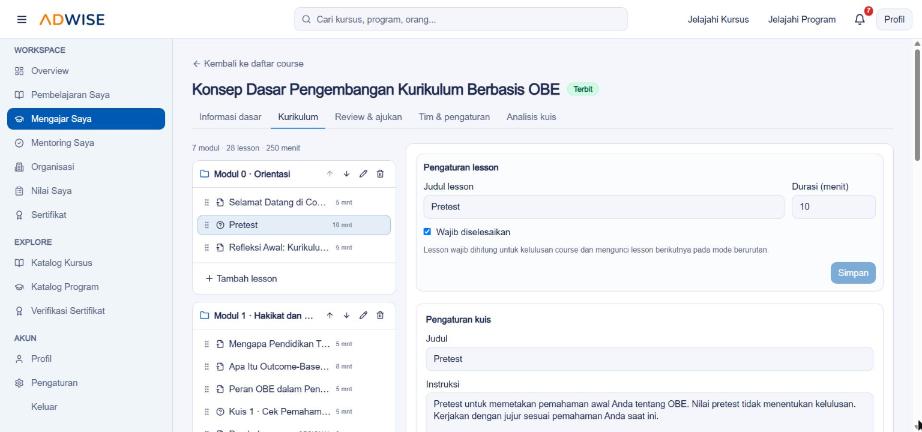This screenshot has height=432, width=922.
Task: Click the page vertical scrollbar
Action: (917, 106)
